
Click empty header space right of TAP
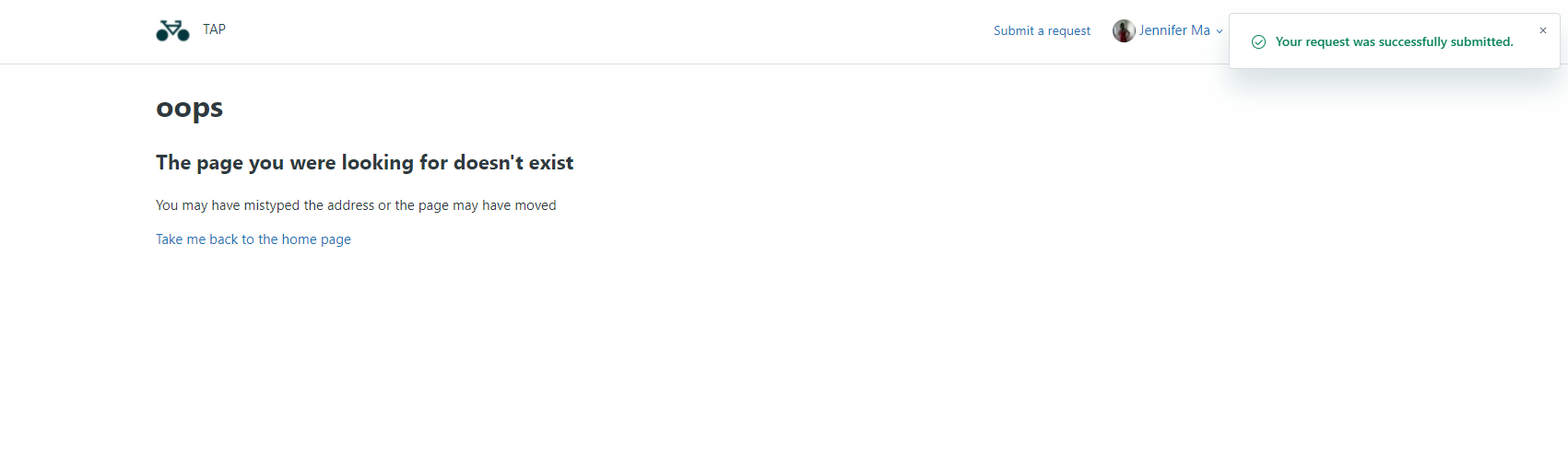[599, 31]
